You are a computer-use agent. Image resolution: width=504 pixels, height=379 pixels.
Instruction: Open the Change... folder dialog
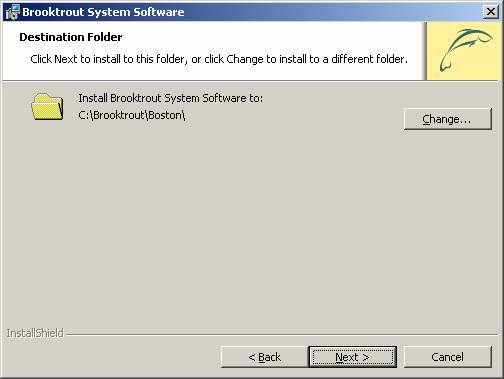(448, 119)
